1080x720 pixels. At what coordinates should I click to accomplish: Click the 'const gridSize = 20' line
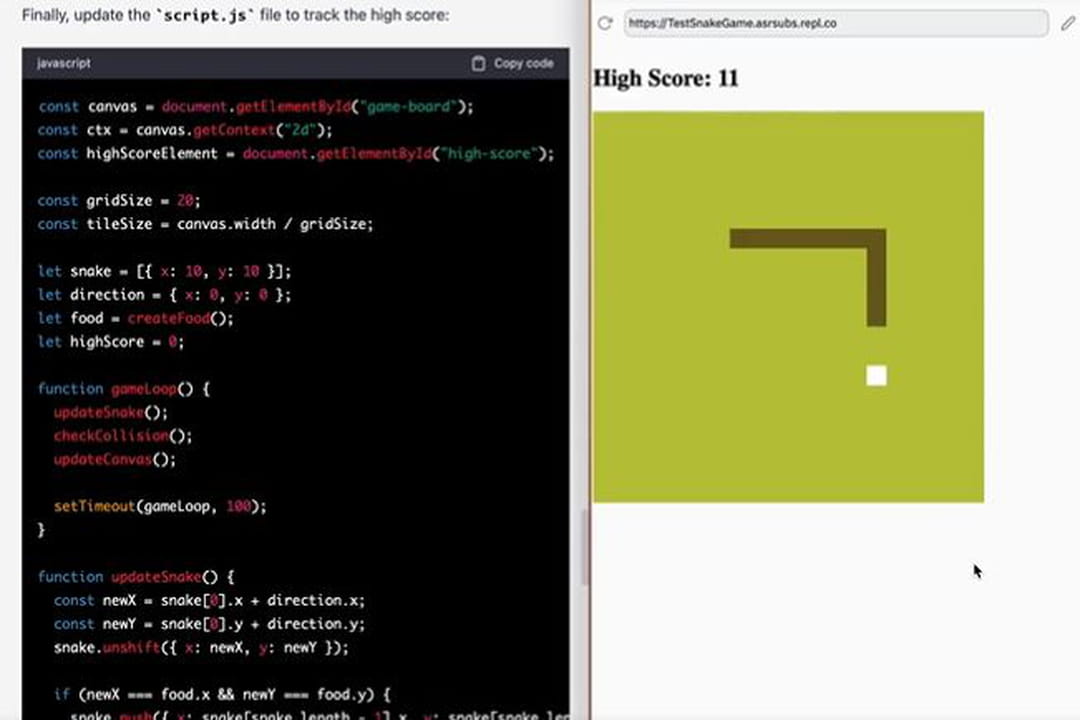point(119,201)
